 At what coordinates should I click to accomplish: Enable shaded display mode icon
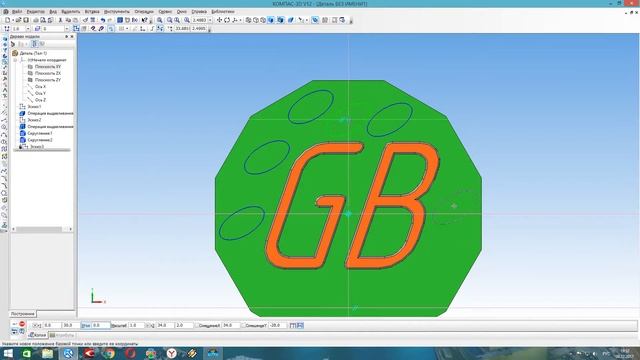pyautogui.click(x=271, y=20)
